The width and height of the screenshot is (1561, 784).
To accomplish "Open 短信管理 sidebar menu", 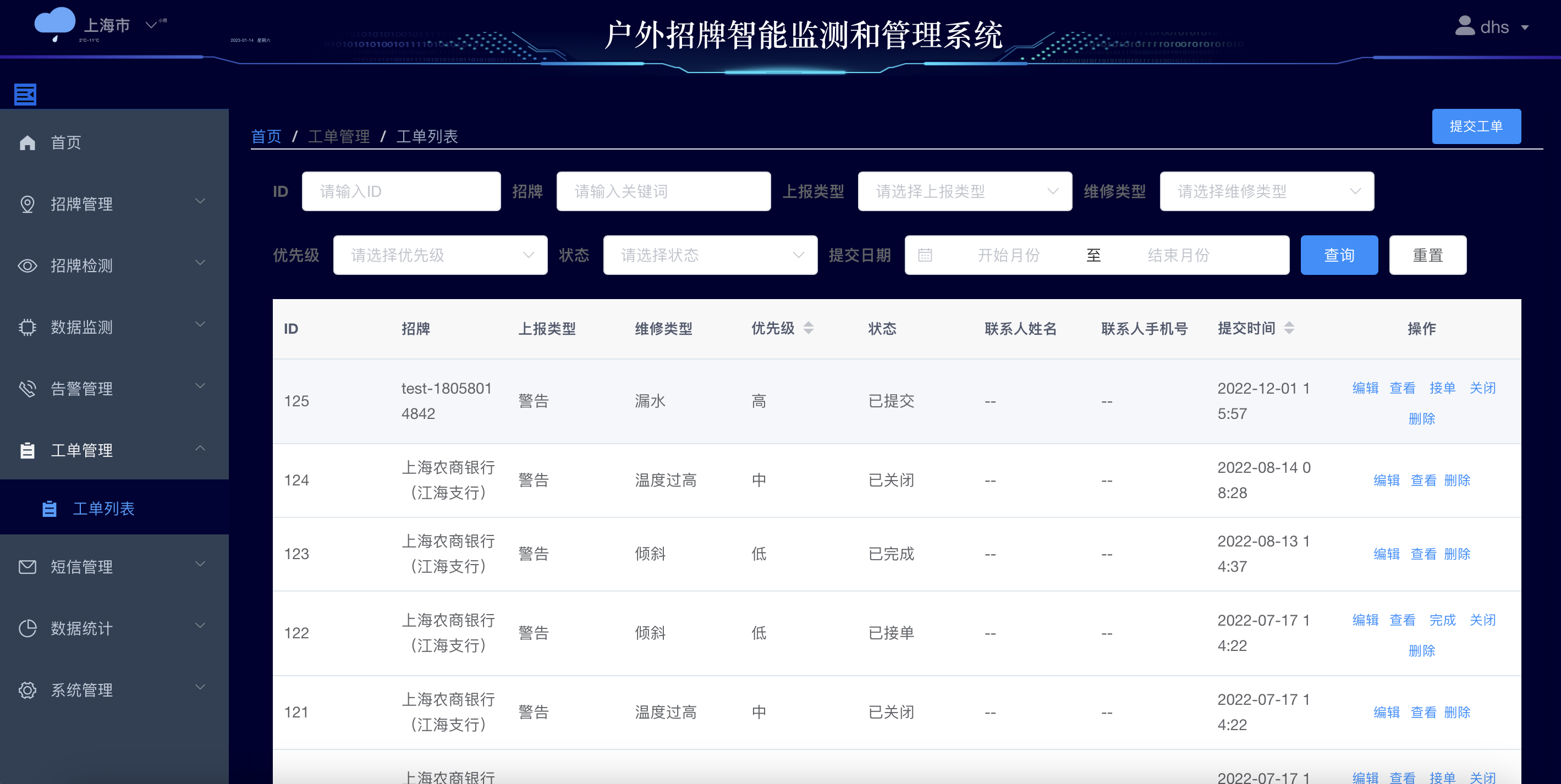I will coord(114,566).
